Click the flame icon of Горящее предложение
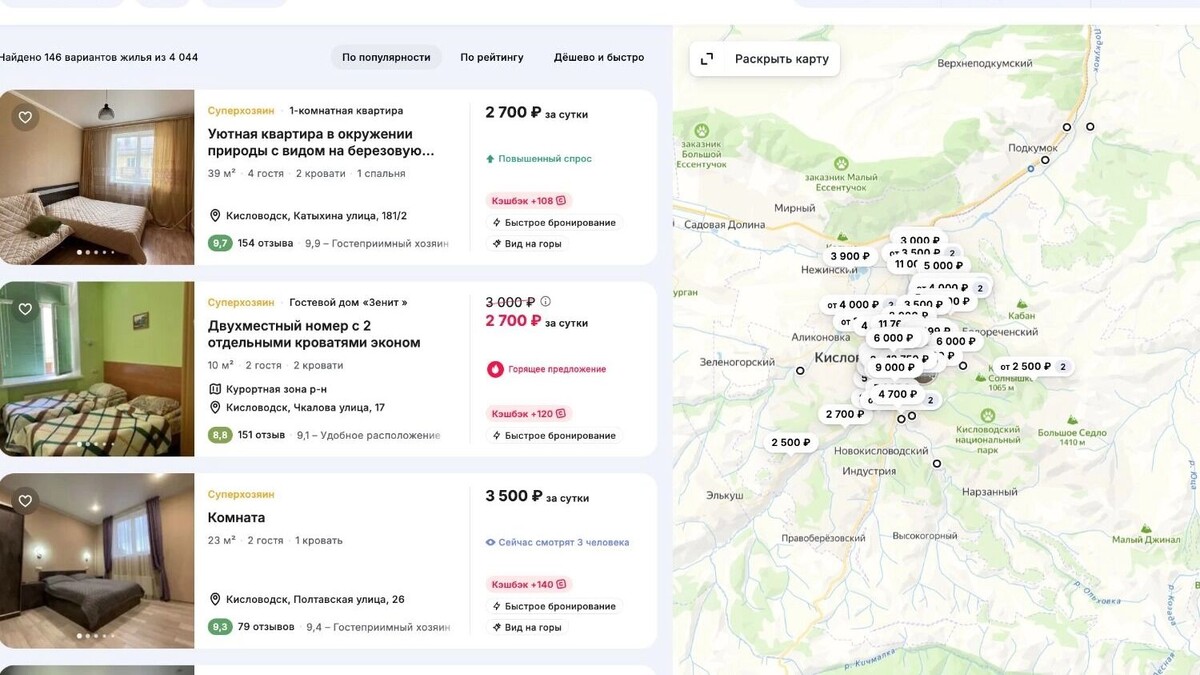Screen dimensions: 1200x675 click(495, 369)
